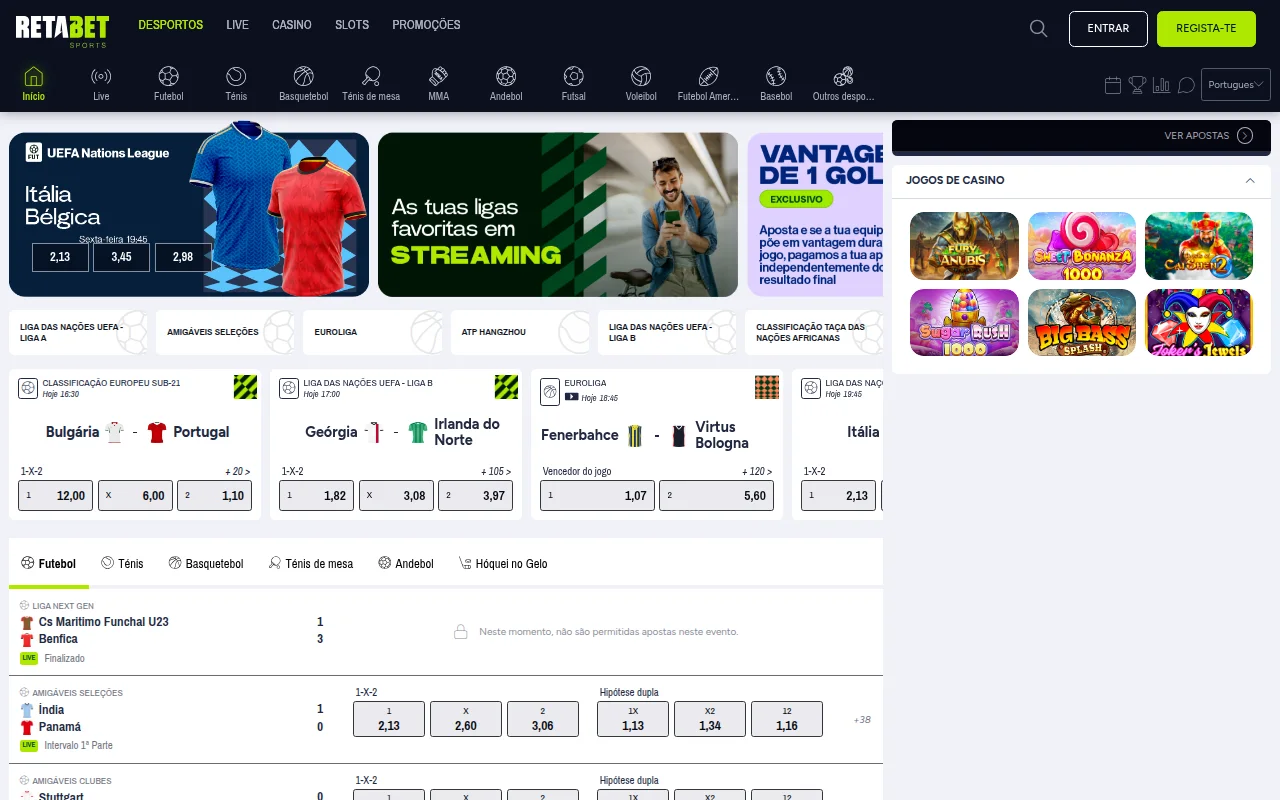Select the 1X double chance 1,13 odds
This screenshot has height=800, width=1280.
point(633,719)
